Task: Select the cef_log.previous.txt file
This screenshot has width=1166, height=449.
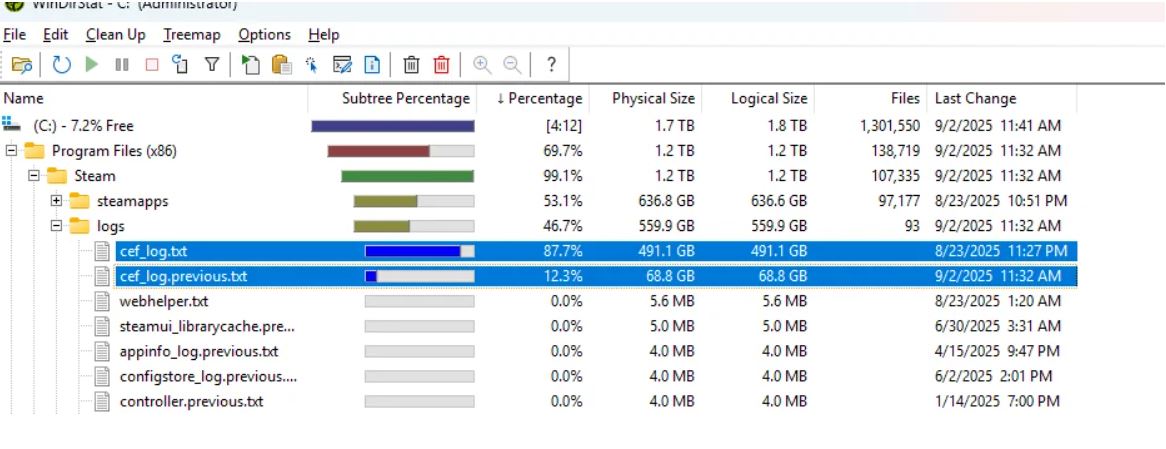Action: pos(182,276)
